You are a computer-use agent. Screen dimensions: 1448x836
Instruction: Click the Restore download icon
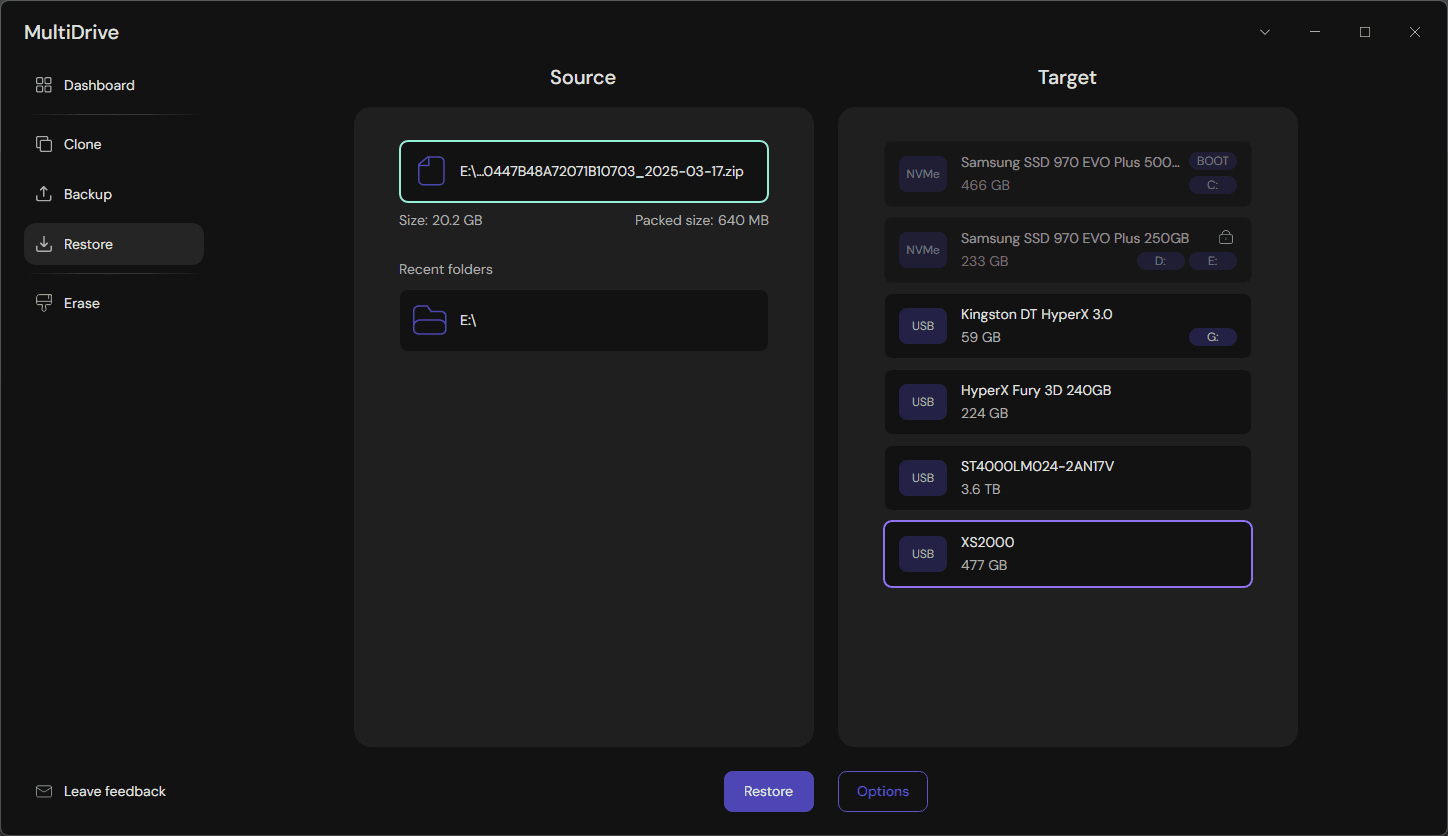(x=43, y=244)
